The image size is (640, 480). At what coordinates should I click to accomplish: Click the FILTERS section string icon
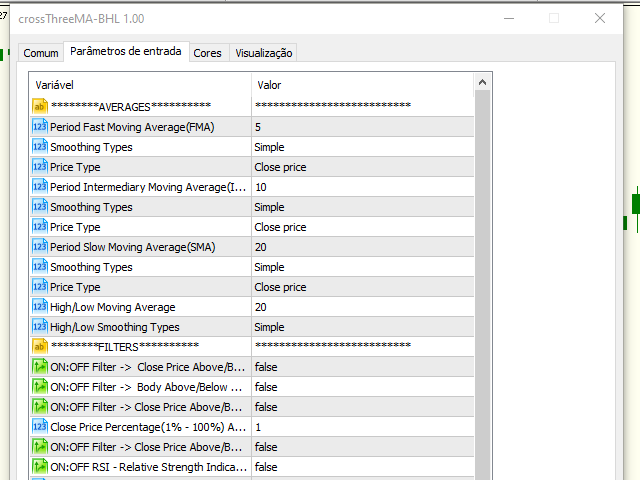coord(40,347)
